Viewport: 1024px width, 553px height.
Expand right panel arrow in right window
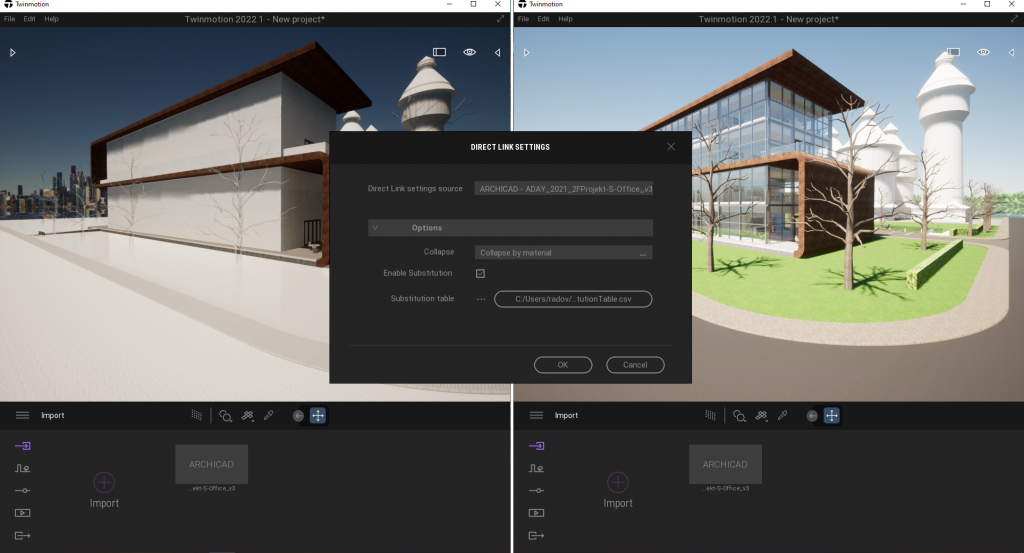(x=1012, y=52)
